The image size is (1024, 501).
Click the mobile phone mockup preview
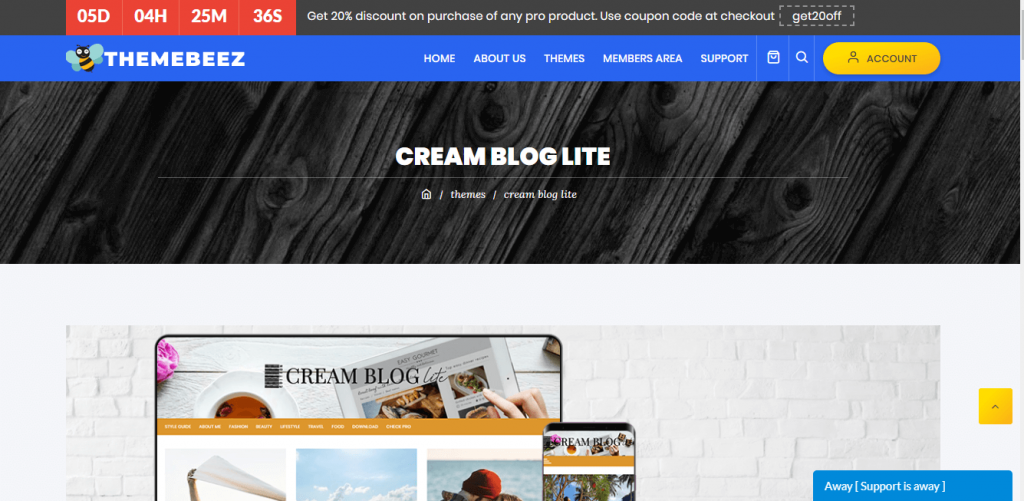point(589,462)
